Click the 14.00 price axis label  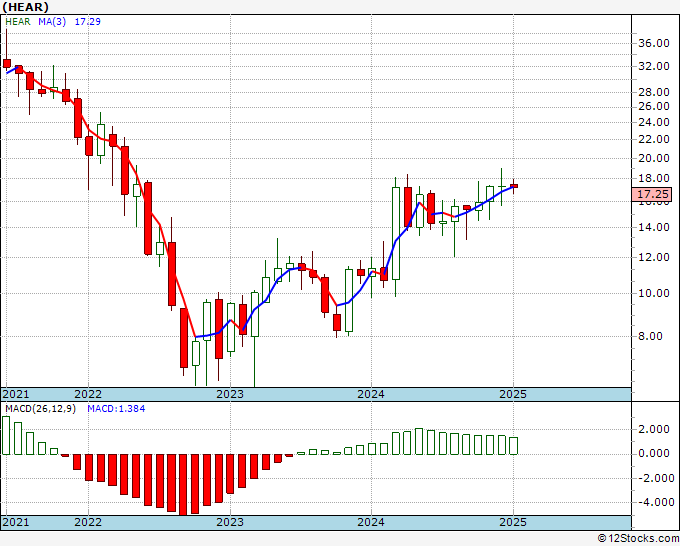654,227
